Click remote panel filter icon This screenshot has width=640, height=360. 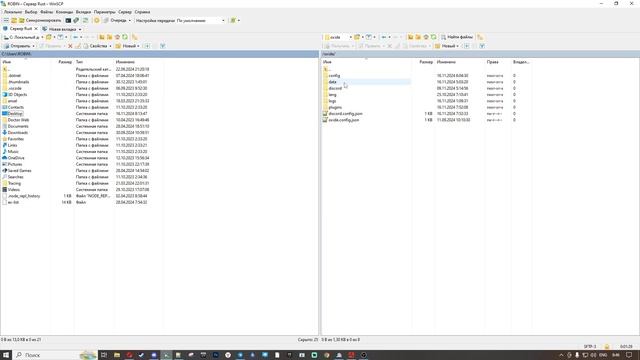coord(369,37)
